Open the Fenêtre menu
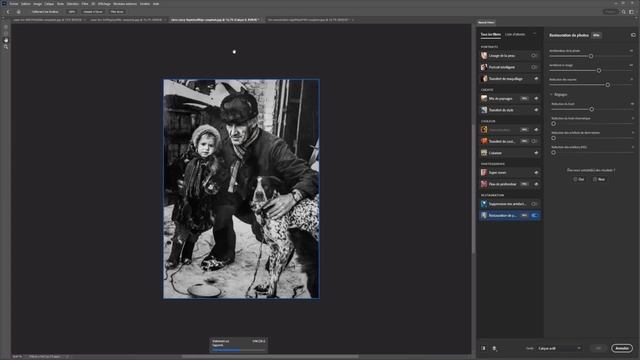The height and width of the screenshot is (360, 640). [x=144, y=4]
